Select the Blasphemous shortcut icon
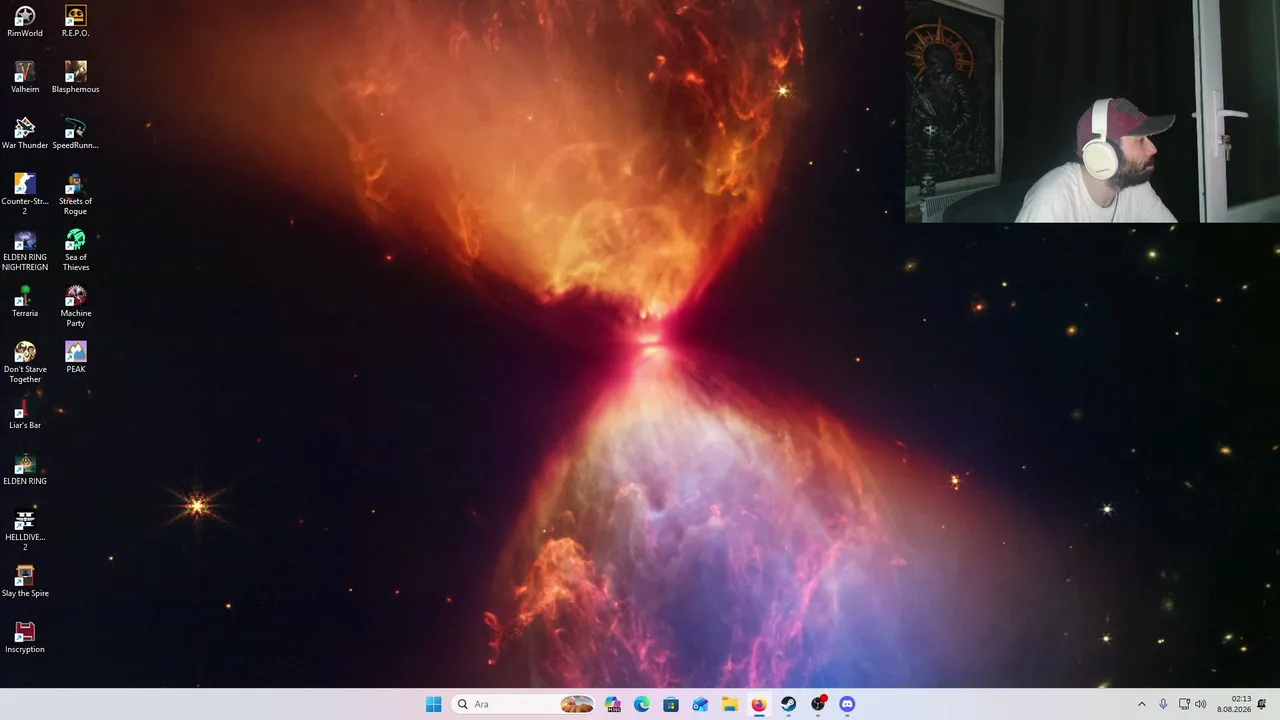Image resolution: width=1280 pixels, height=720 pixels. point(75,77)
